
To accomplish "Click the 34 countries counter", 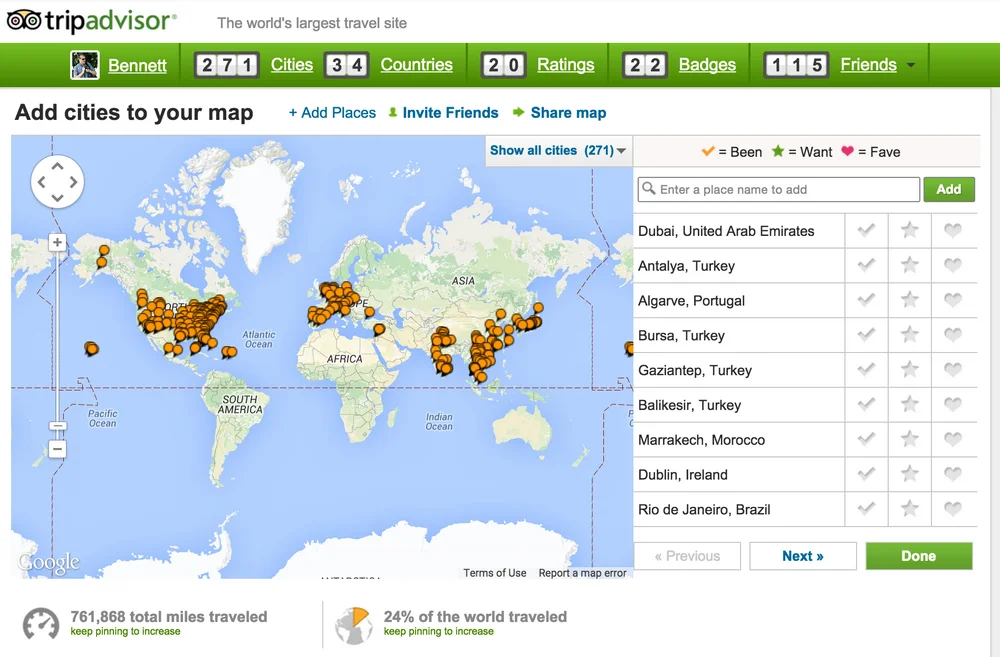I will click(347, 65).
